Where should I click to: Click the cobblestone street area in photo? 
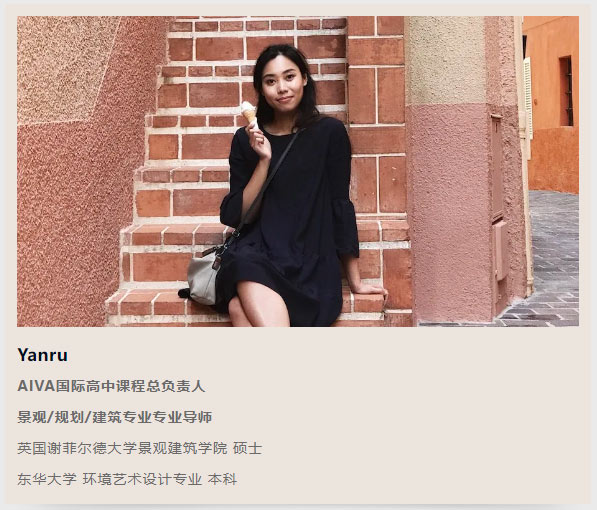[x=552, y=263]
